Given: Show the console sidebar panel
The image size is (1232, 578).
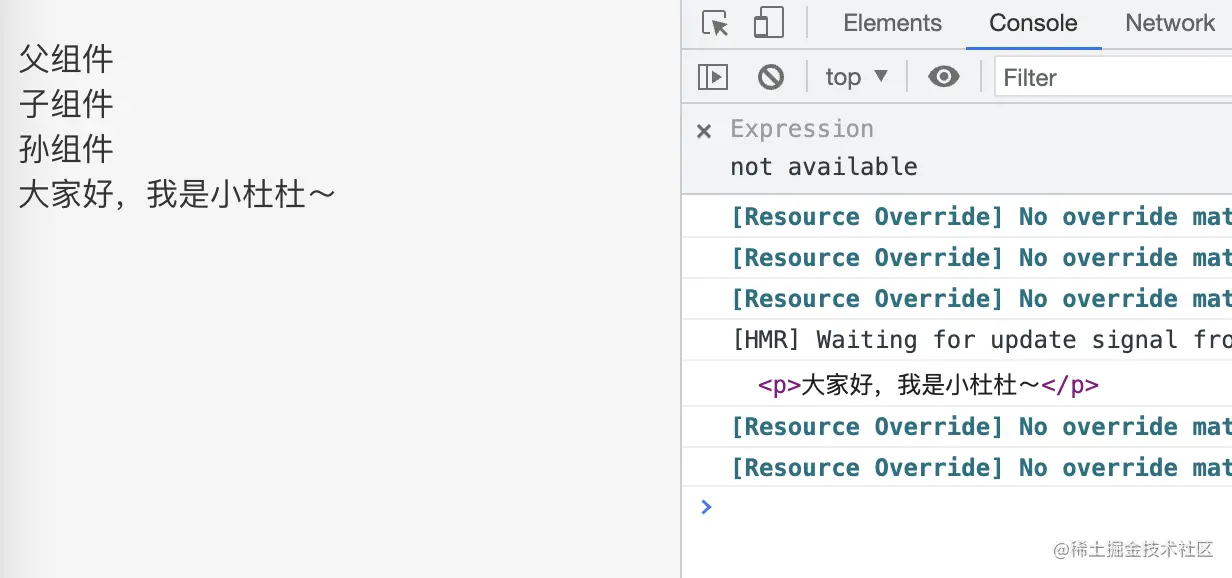Looking at the screenshot, I should click(713, 77).
